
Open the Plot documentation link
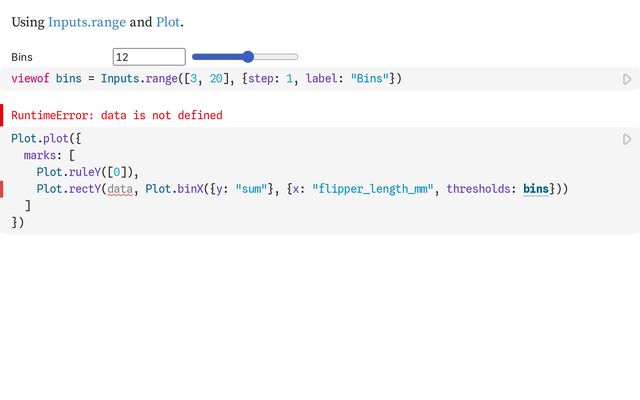click(168, 21)
